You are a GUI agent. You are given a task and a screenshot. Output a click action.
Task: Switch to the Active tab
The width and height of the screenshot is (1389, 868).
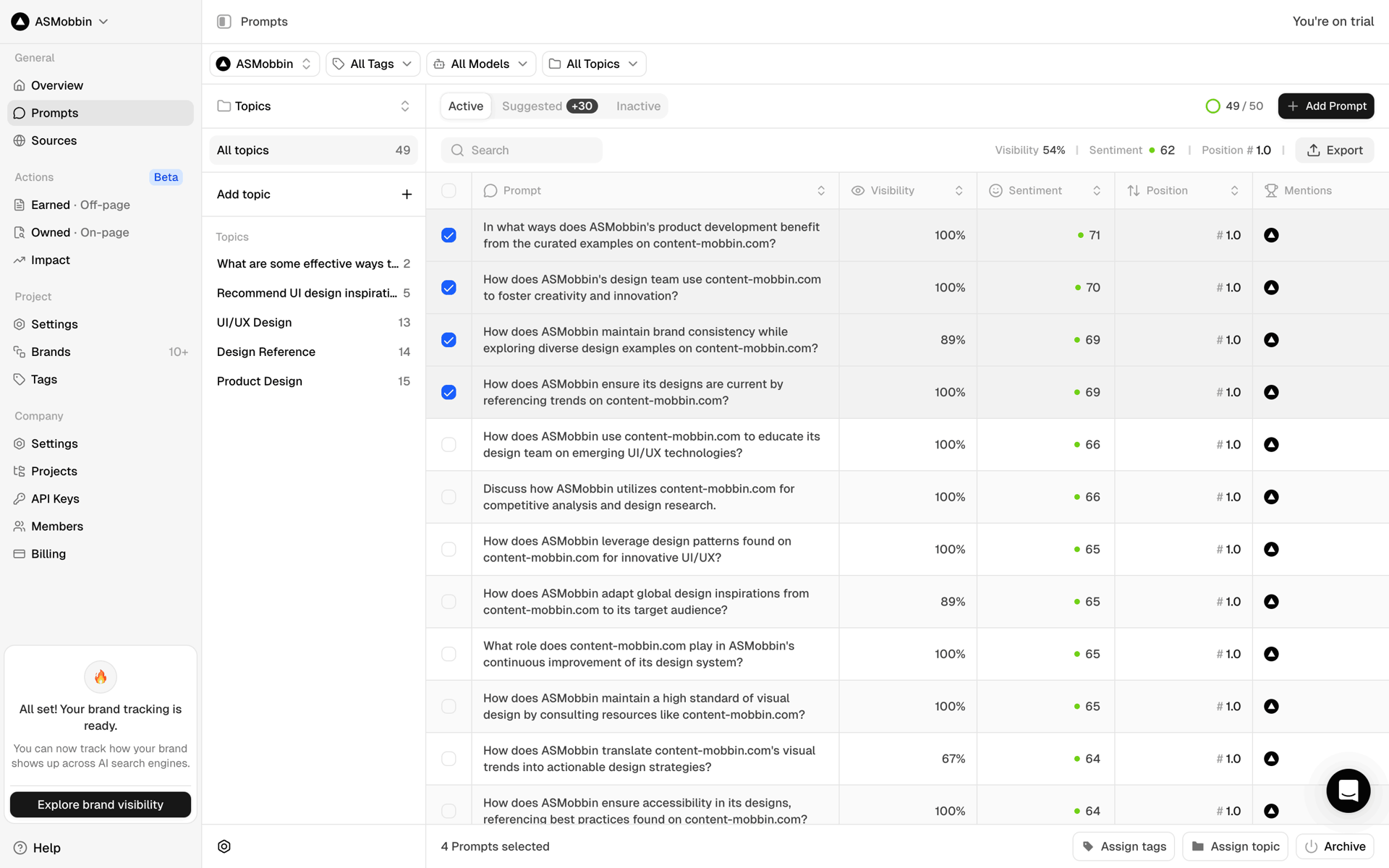pyautogui.click(x=466, y=106)
